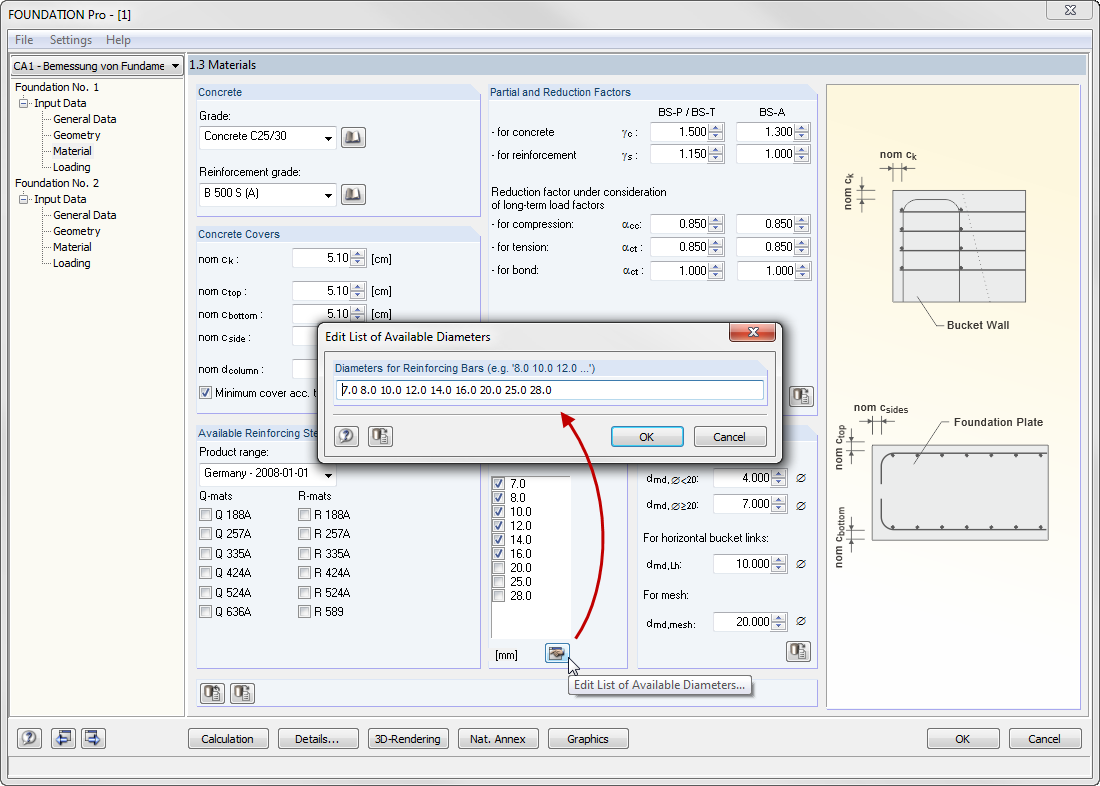Enable R 589 mat checkbox
1100x786 pixels.
[x=304, y=612]
